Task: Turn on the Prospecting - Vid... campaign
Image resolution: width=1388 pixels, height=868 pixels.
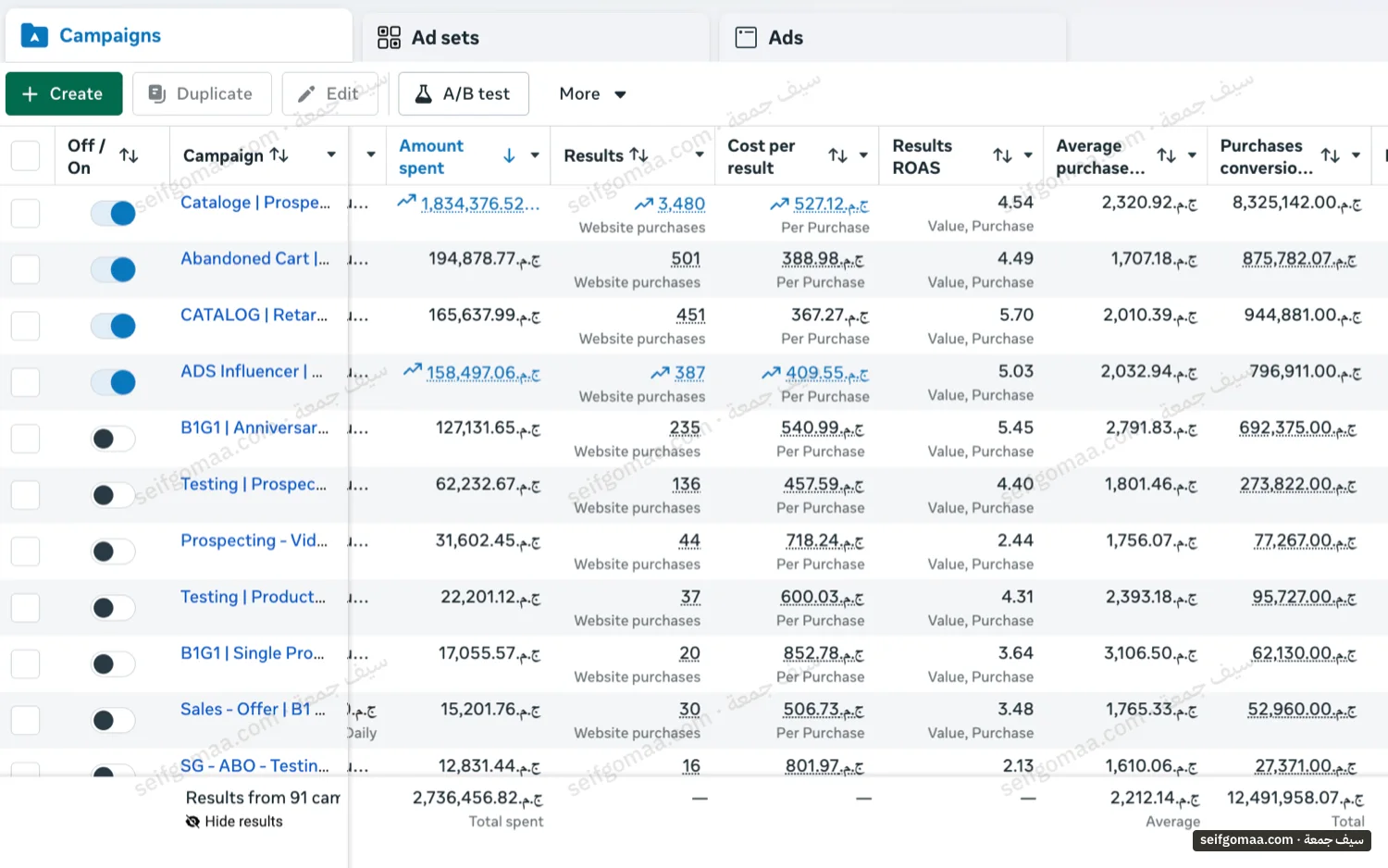Action: pyautogui.click(x=113, y=552)
